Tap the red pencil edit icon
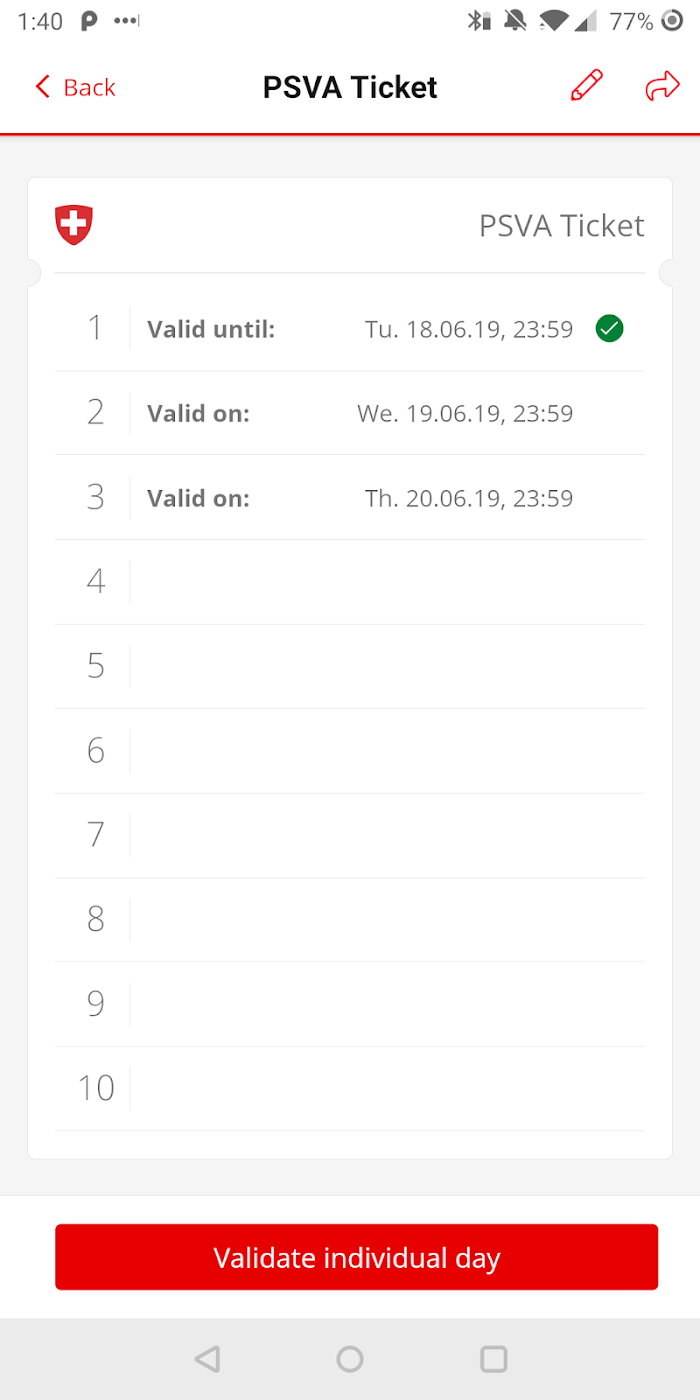 pyautogui.click(x=587, y=86)
